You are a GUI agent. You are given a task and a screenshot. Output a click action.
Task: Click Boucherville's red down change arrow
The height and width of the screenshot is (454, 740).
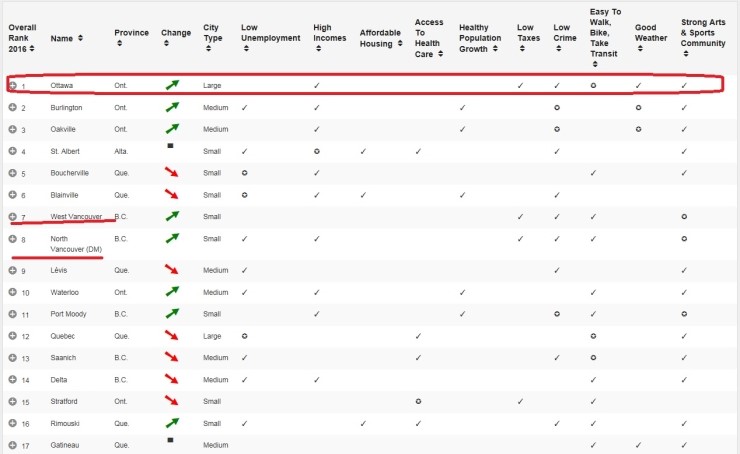(x=172, y=172)
